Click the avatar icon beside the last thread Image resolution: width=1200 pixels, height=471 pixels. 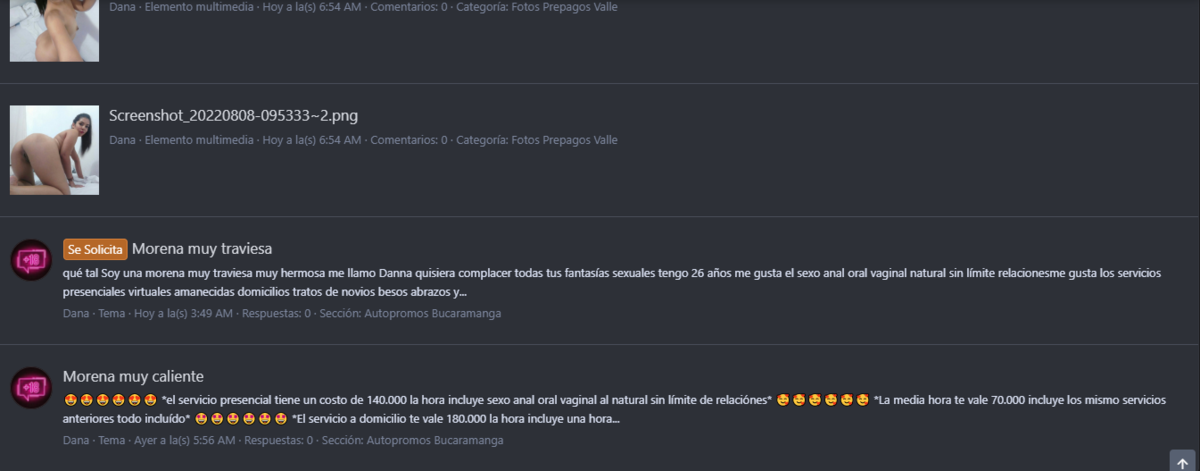[x=31, y=387]
